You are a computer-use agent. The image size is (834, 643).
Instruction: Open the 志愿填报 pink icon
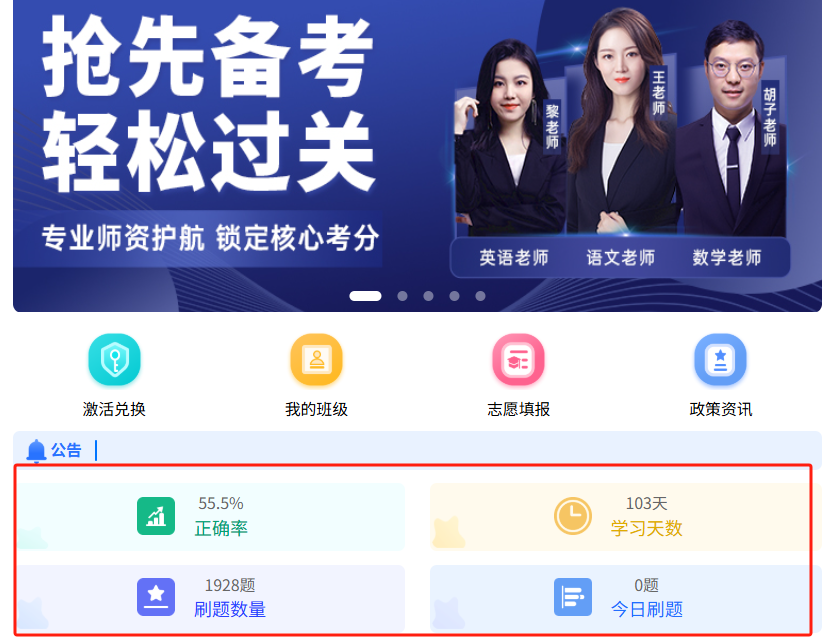[519, 360]
